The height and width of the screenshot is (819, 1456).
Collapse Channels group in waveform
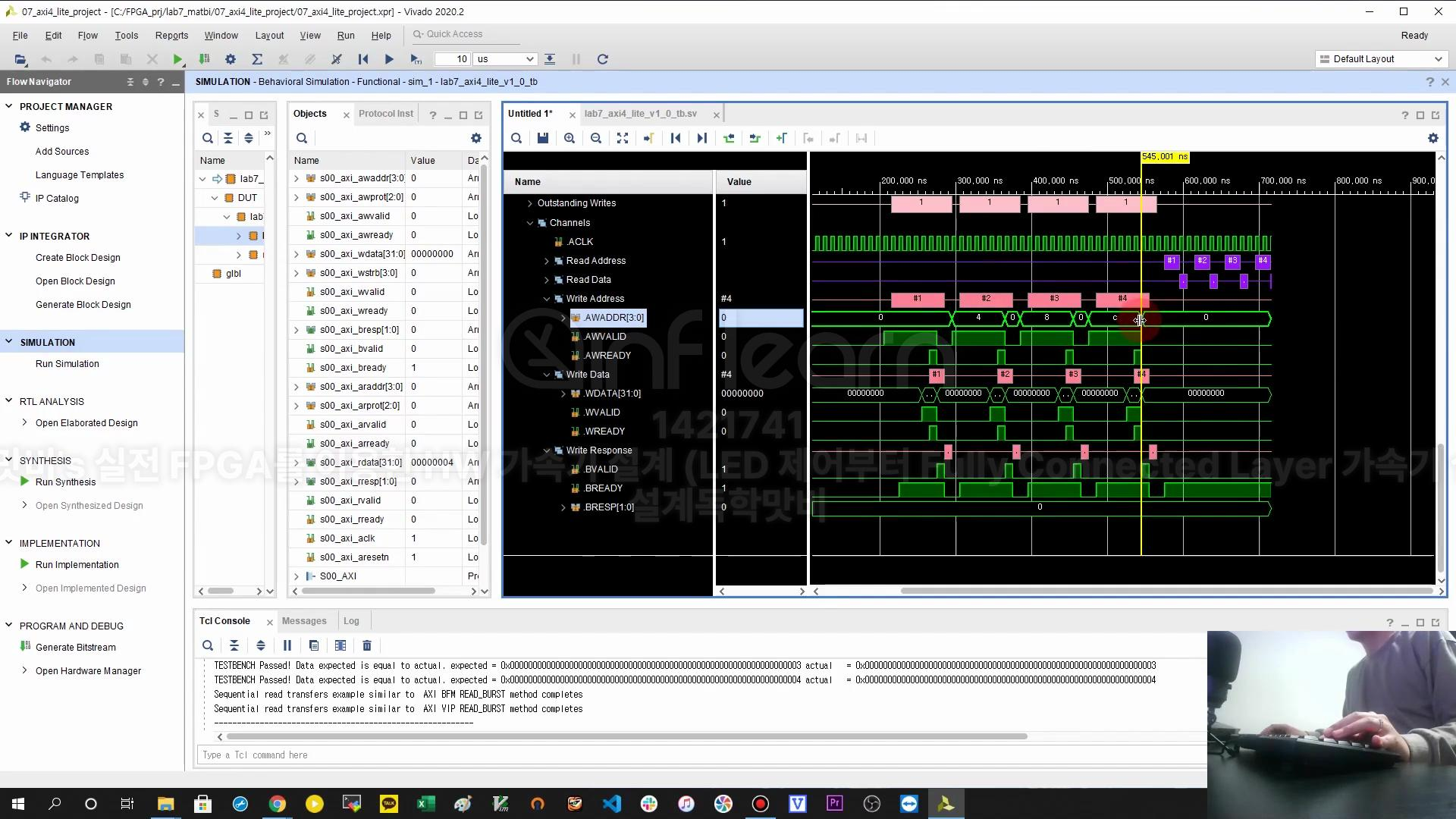[x=529, y=223]
